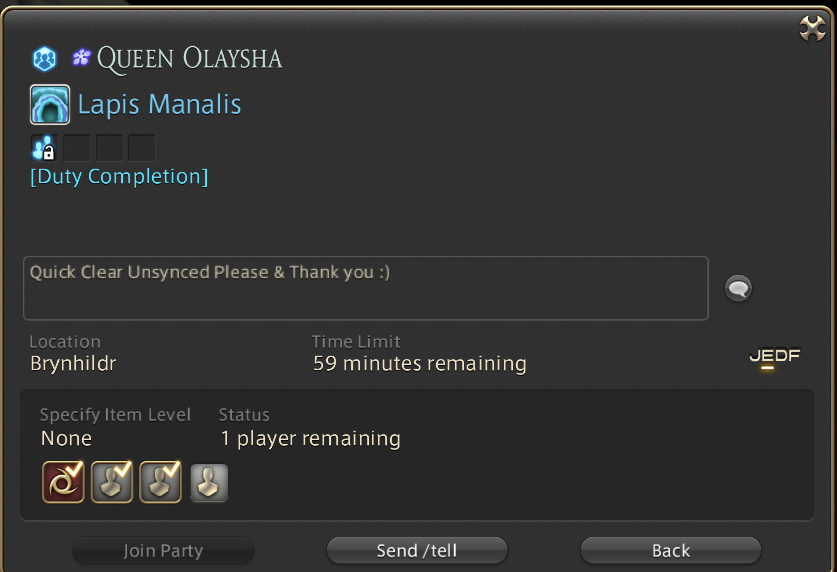Go Back to the party finder list
This screenshot has width=837, height=572.
(671, 550)
